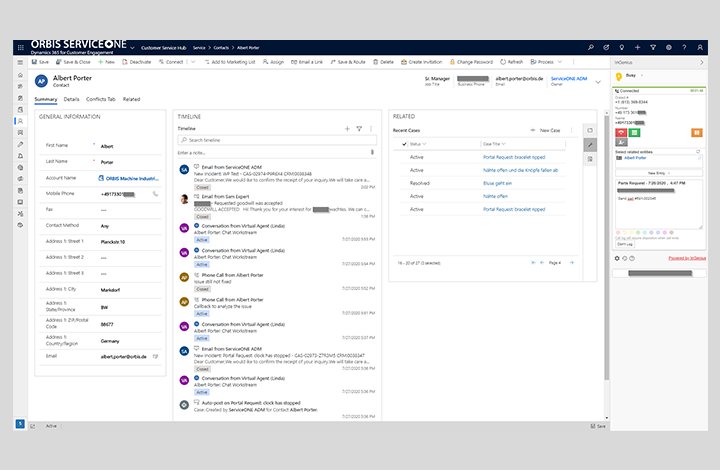720x470 pixels.
Task: Click the Refresh command
Action: [x=512, y=62]
